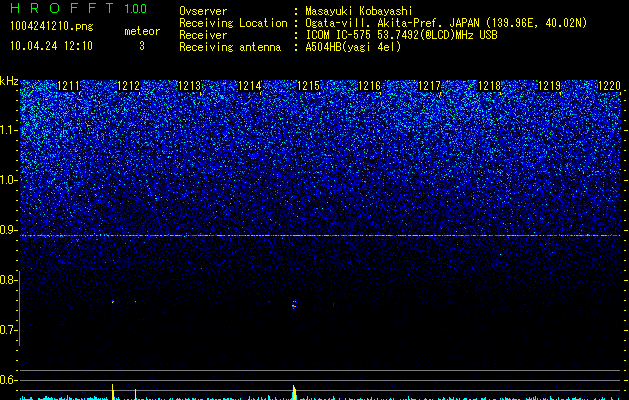Select the ICOM IC-575 receiver description
Image resolution: width=629 pixels, height=400 pixels.
(401, 35)
